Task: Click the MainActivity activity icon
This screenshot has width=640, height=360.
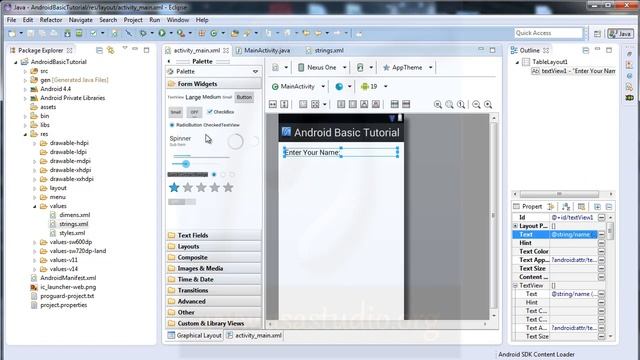Action: (x=275, y=87)
